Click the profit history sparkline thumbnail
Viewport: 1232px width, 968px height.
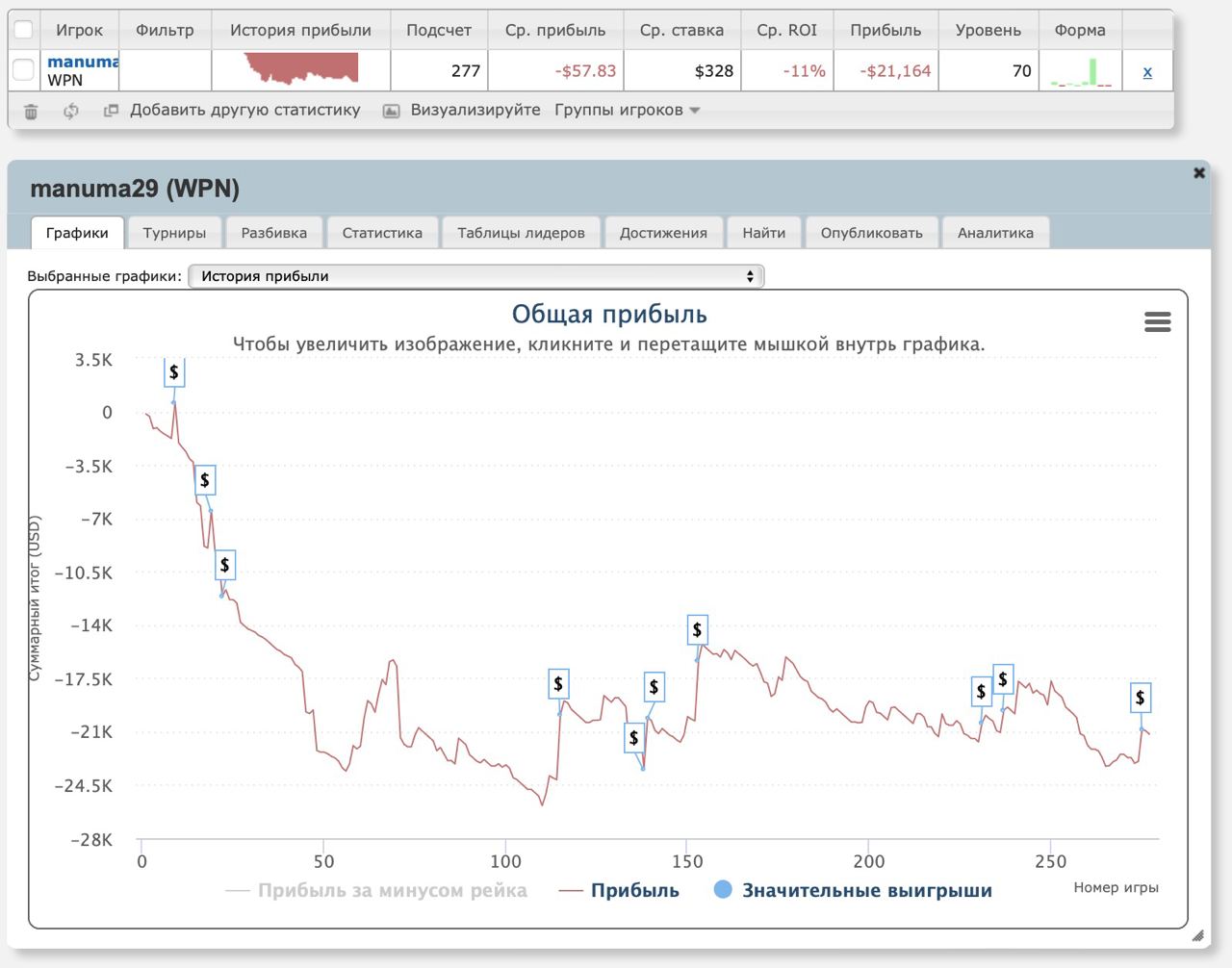pyautogui.click(x=301, y=69)
